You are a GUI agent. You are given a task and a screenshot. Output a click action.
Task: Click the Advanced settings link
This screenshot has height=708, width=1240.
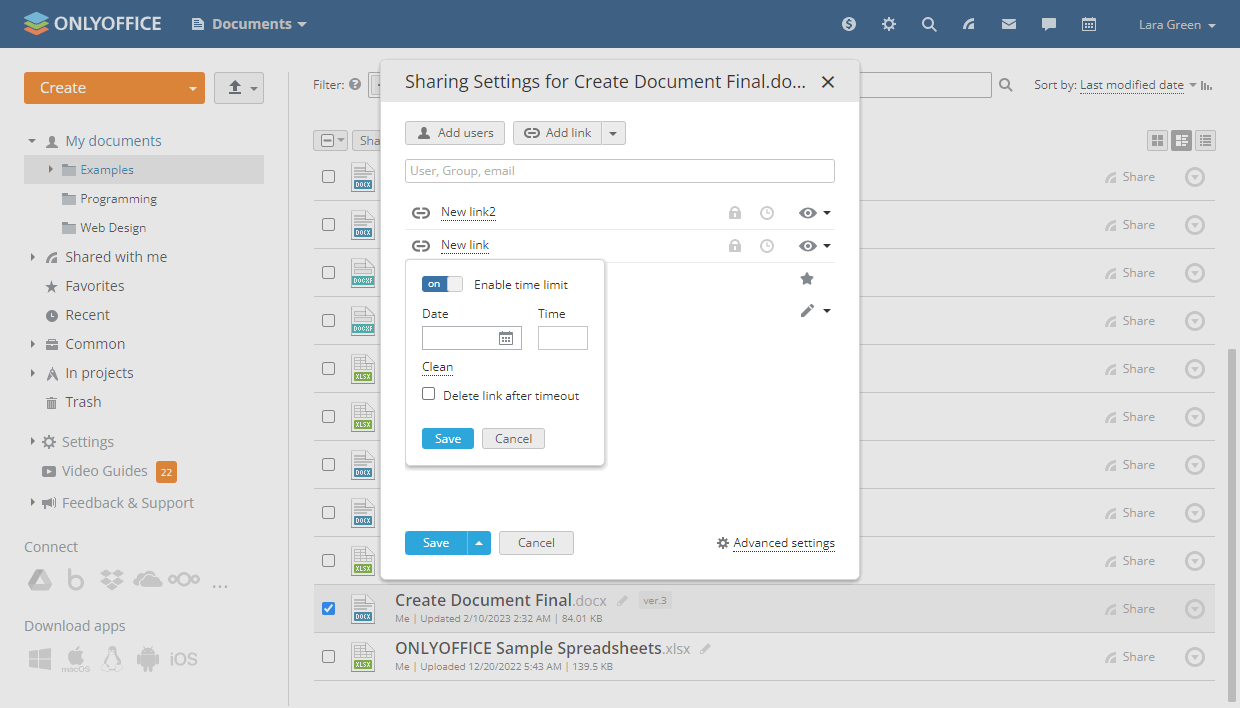pyautogui.click(x=783, y=543)
